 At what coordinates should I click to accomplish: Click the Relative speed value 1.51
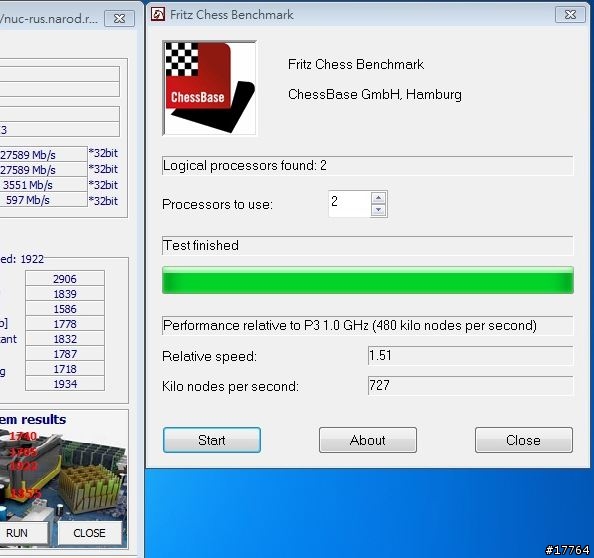coord(470,355)
